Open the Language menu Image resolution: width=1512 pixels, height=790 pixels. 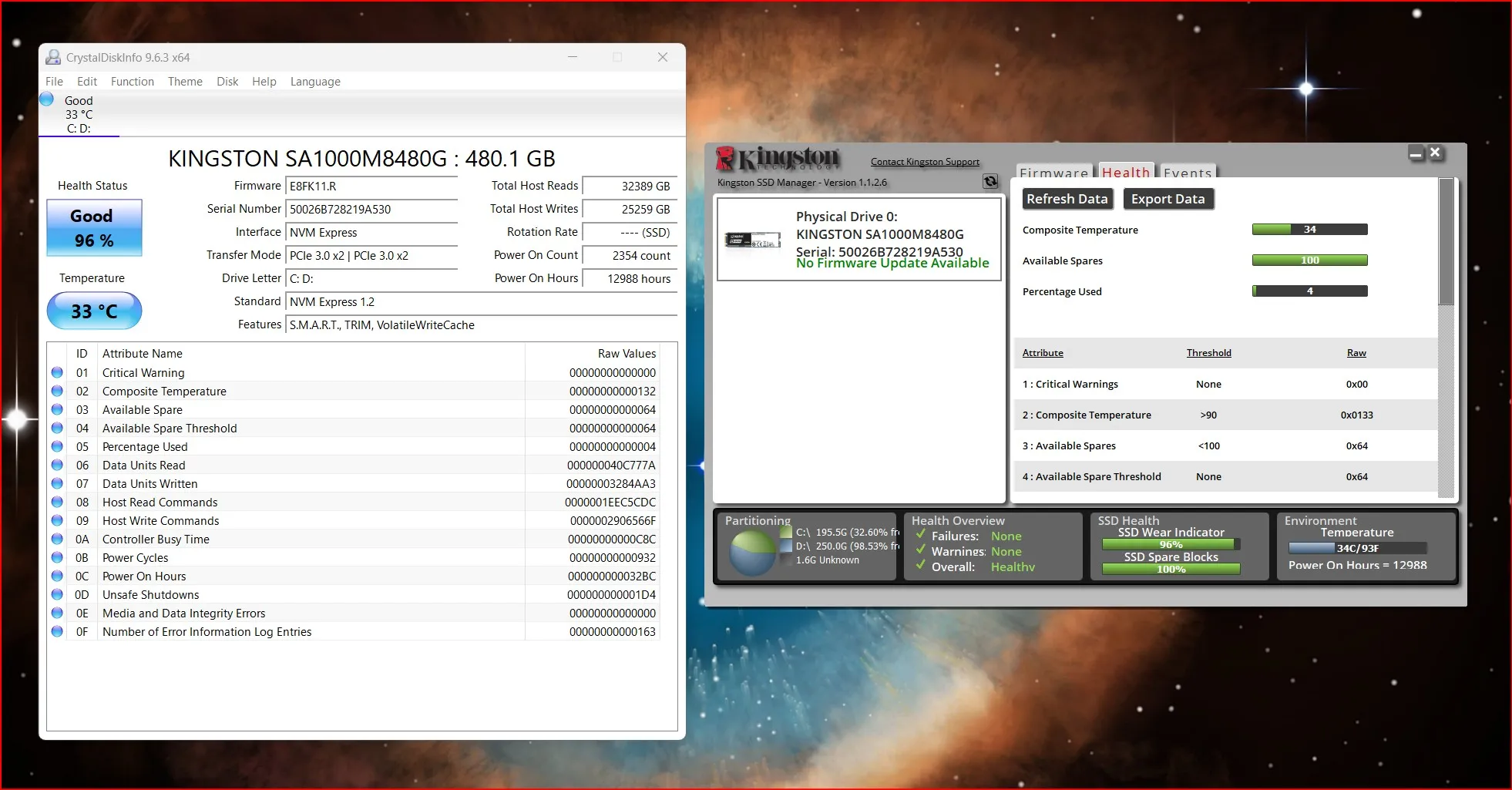pyautogui.click(x=315, y=82)
